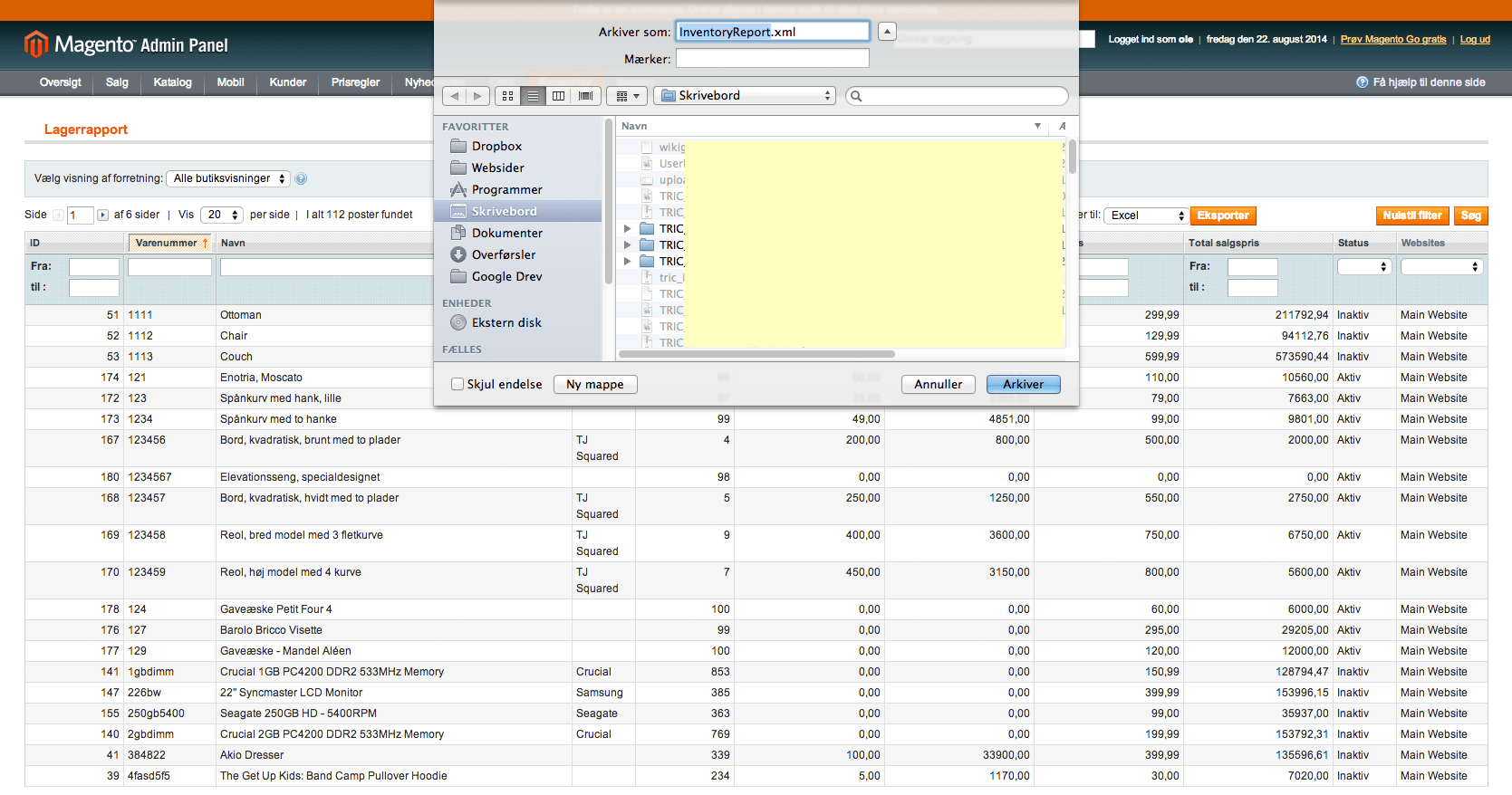Screen dimensions: 1512x795
Task: Open the Katalog menu
Action: click(172, 82)
